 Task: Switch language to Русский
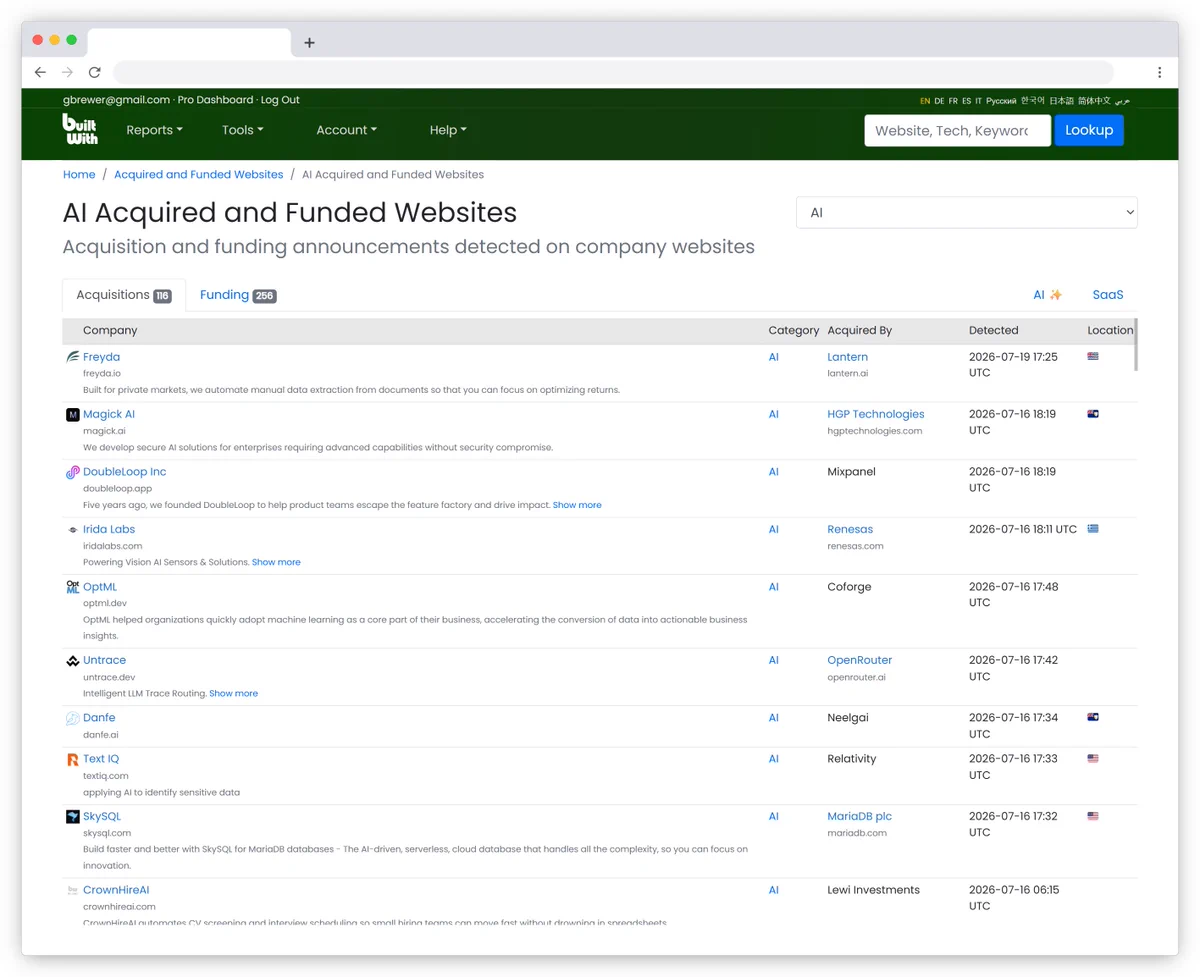click(1001, 101)
